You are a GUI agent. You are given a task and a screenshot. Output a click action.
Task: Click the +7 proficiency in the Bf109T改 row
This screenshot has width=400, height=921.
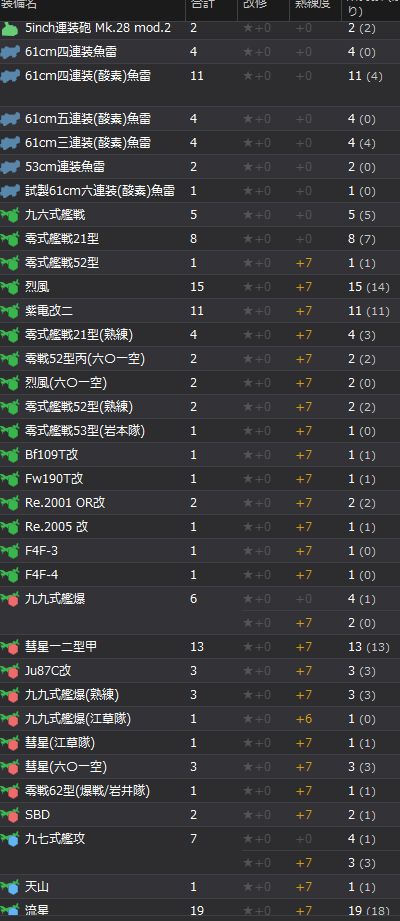(304, 455)
